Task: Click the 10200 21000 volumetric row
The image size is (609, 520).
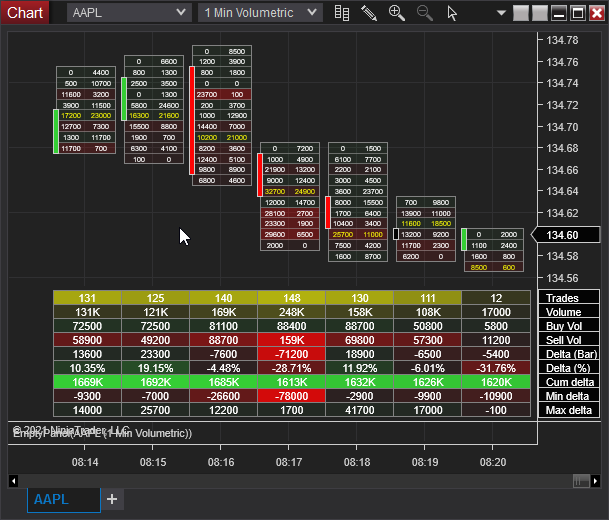Action: (x=222, y=137)
